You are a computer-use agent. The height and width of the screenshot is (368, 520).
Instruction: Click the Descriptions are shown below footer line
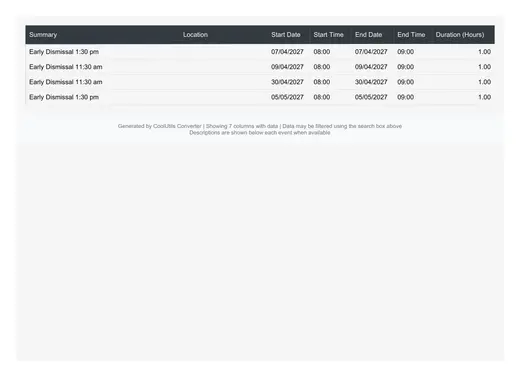(x=260, y=132)
